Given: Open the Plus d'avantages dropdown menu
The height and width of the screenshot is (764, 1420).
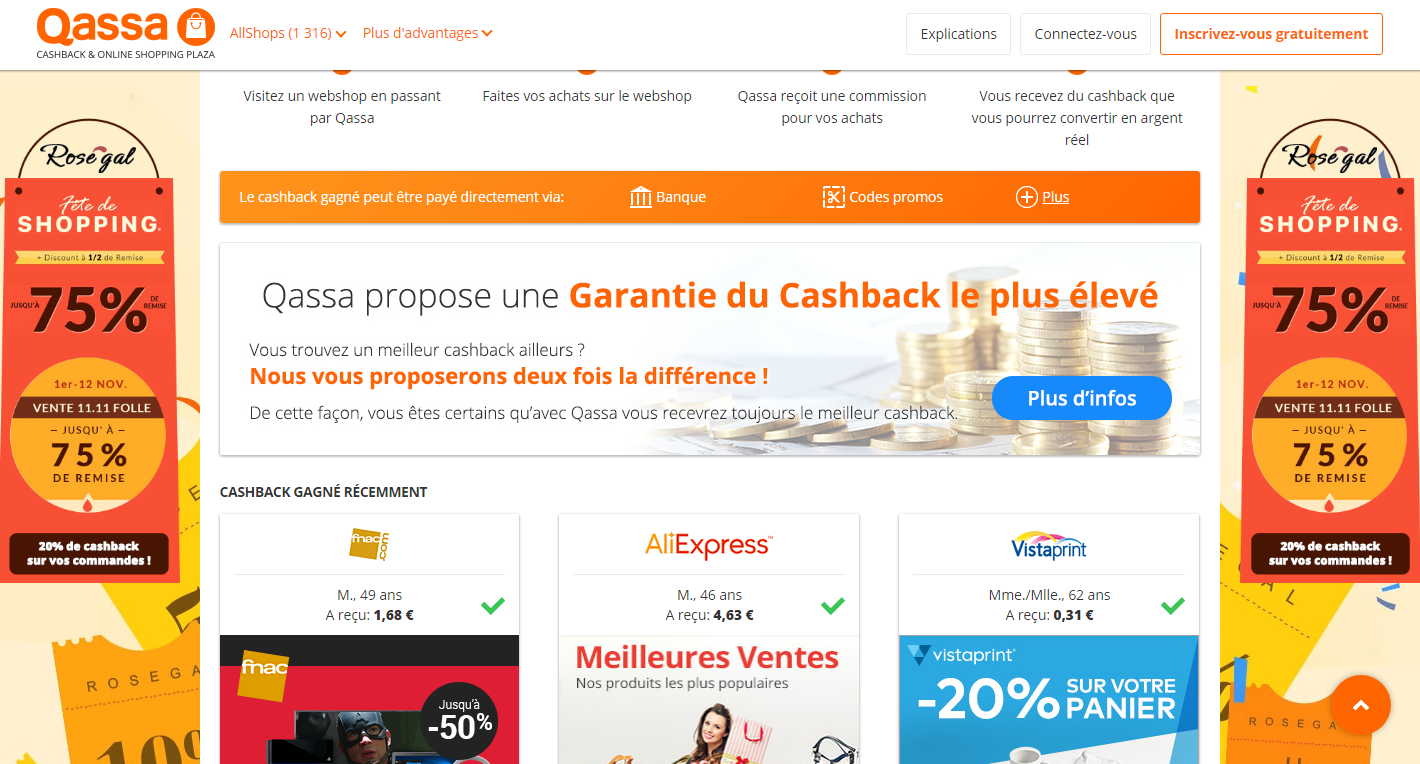Looking at the screenshot, I should [428, 33].
